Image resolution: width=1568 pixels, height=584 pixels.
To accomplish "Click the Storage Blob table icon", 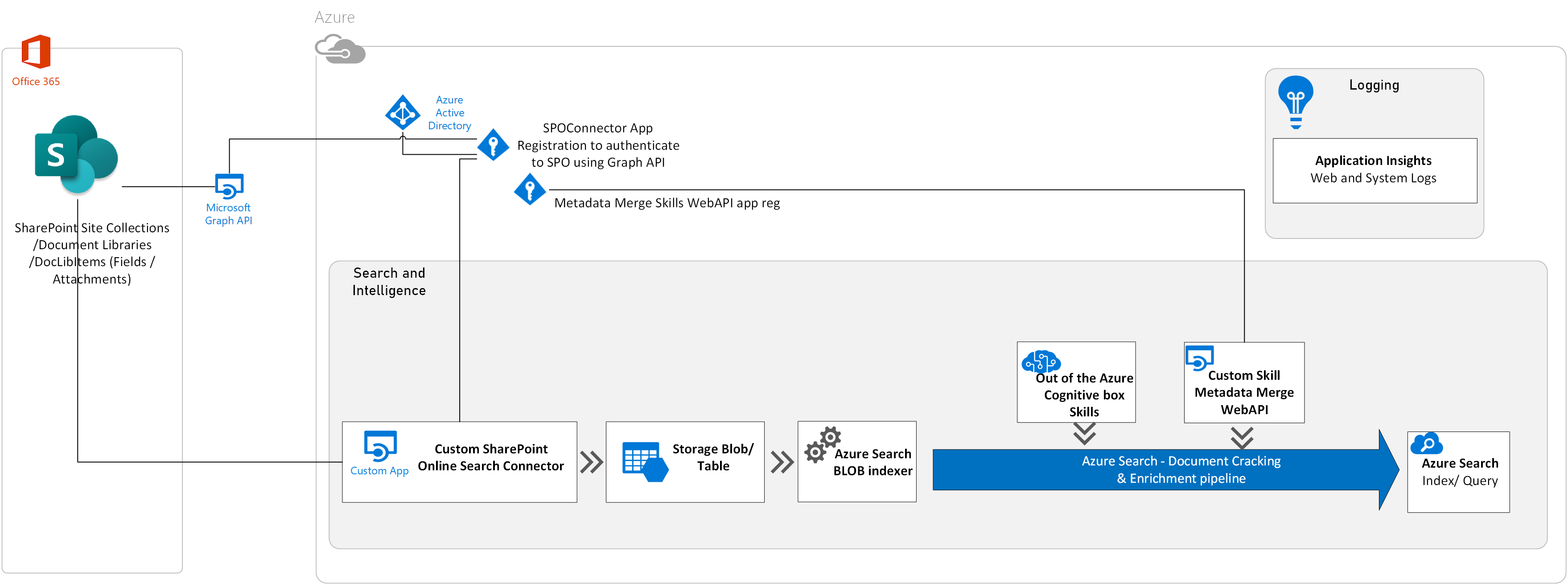I will [x=645, y=461].
